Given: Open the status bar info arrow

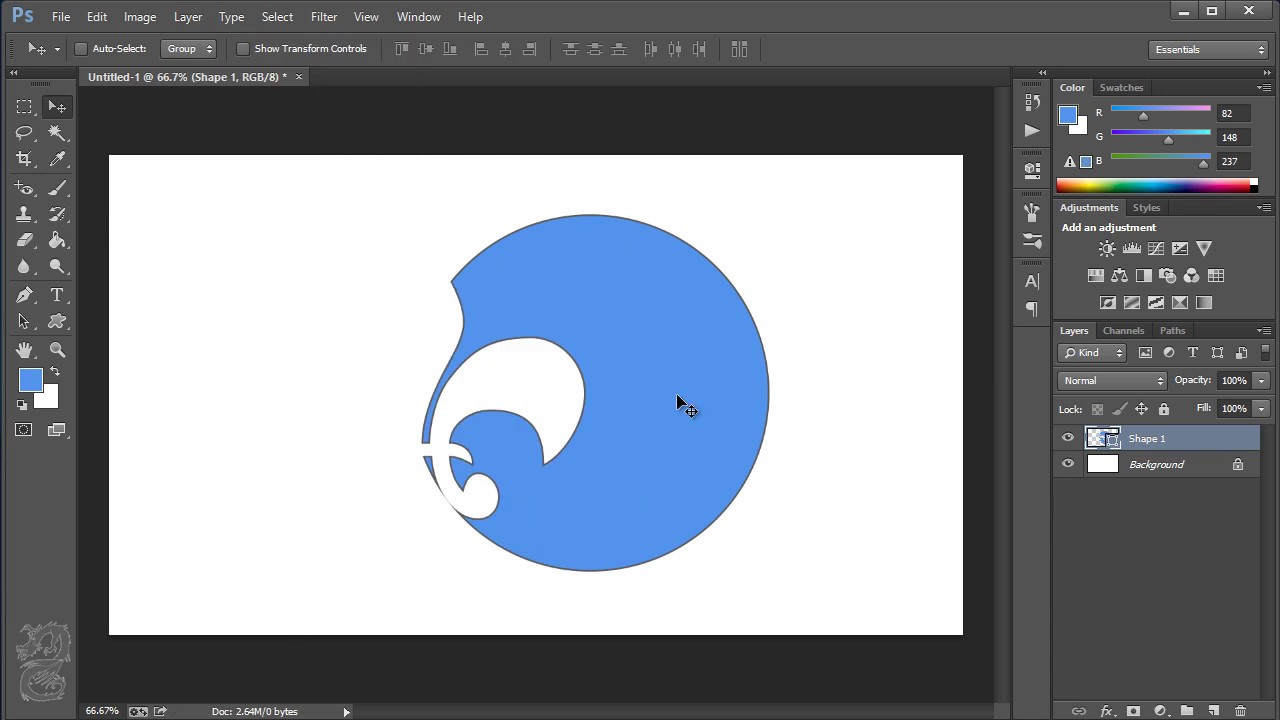Looking at the screenshot, I should point(347,712).
